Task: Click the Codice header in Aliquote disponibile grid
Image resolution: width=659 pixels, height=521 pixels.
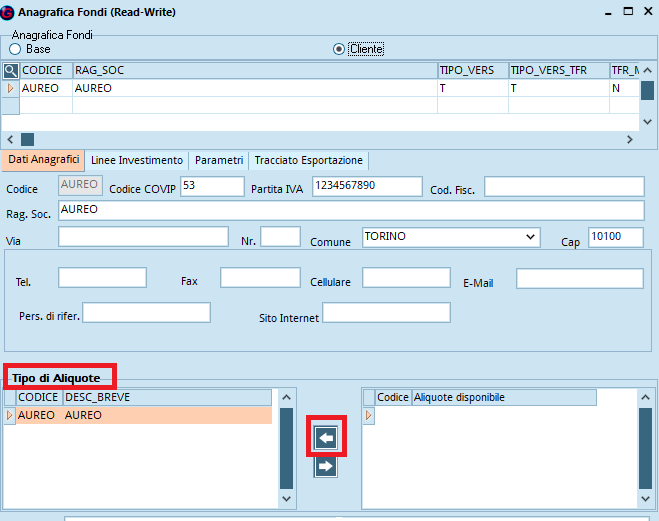Action: click(x=393, y=397)
